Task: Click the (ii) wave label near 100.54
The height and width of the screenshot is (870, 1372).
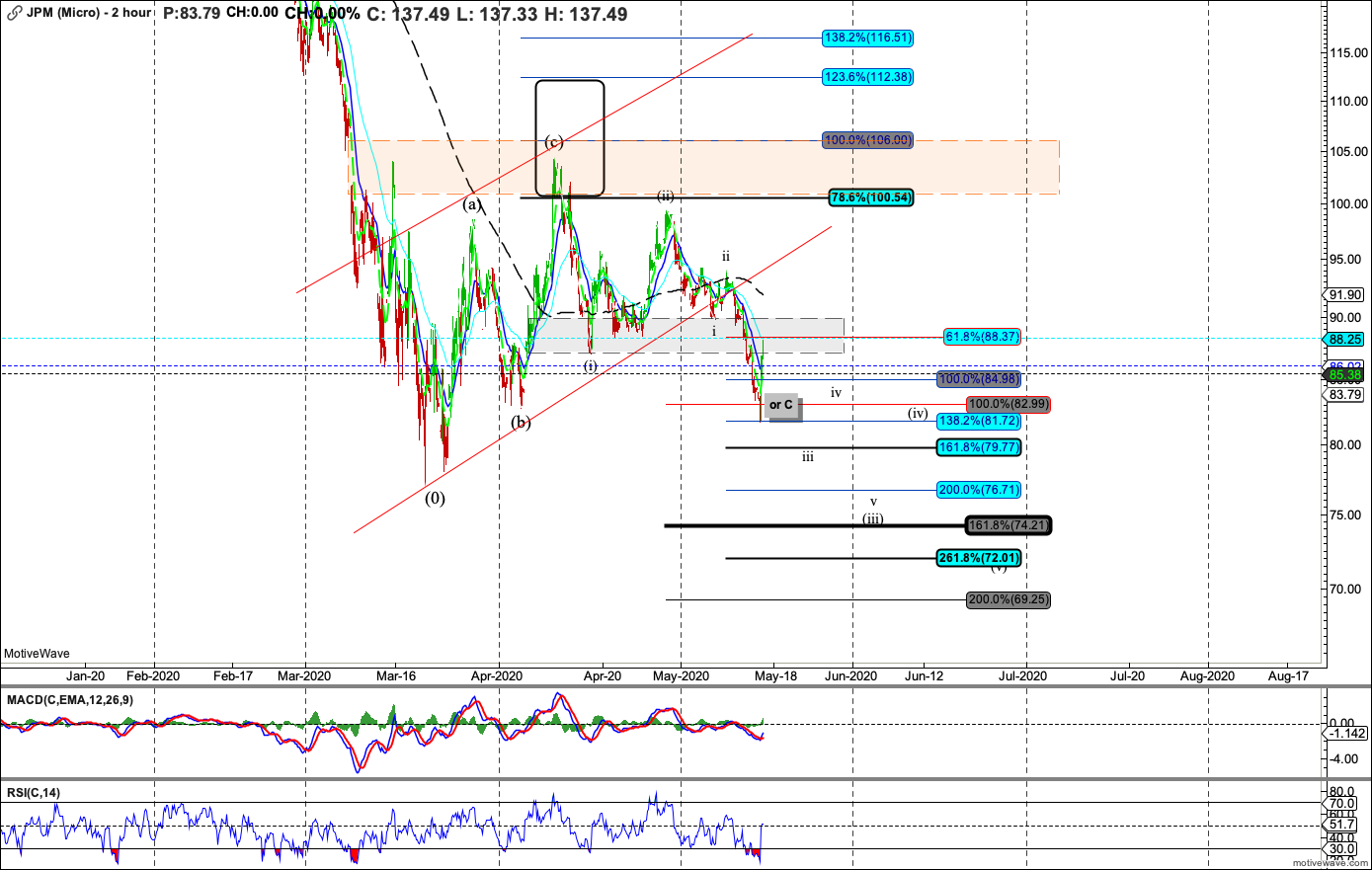Action: click(x=666, y=196)
